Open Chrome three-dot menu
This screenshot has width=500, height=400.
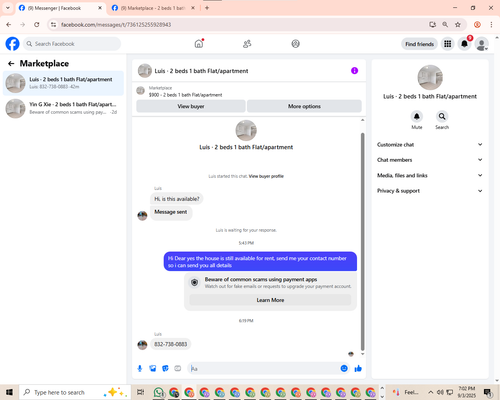[491, 24]
